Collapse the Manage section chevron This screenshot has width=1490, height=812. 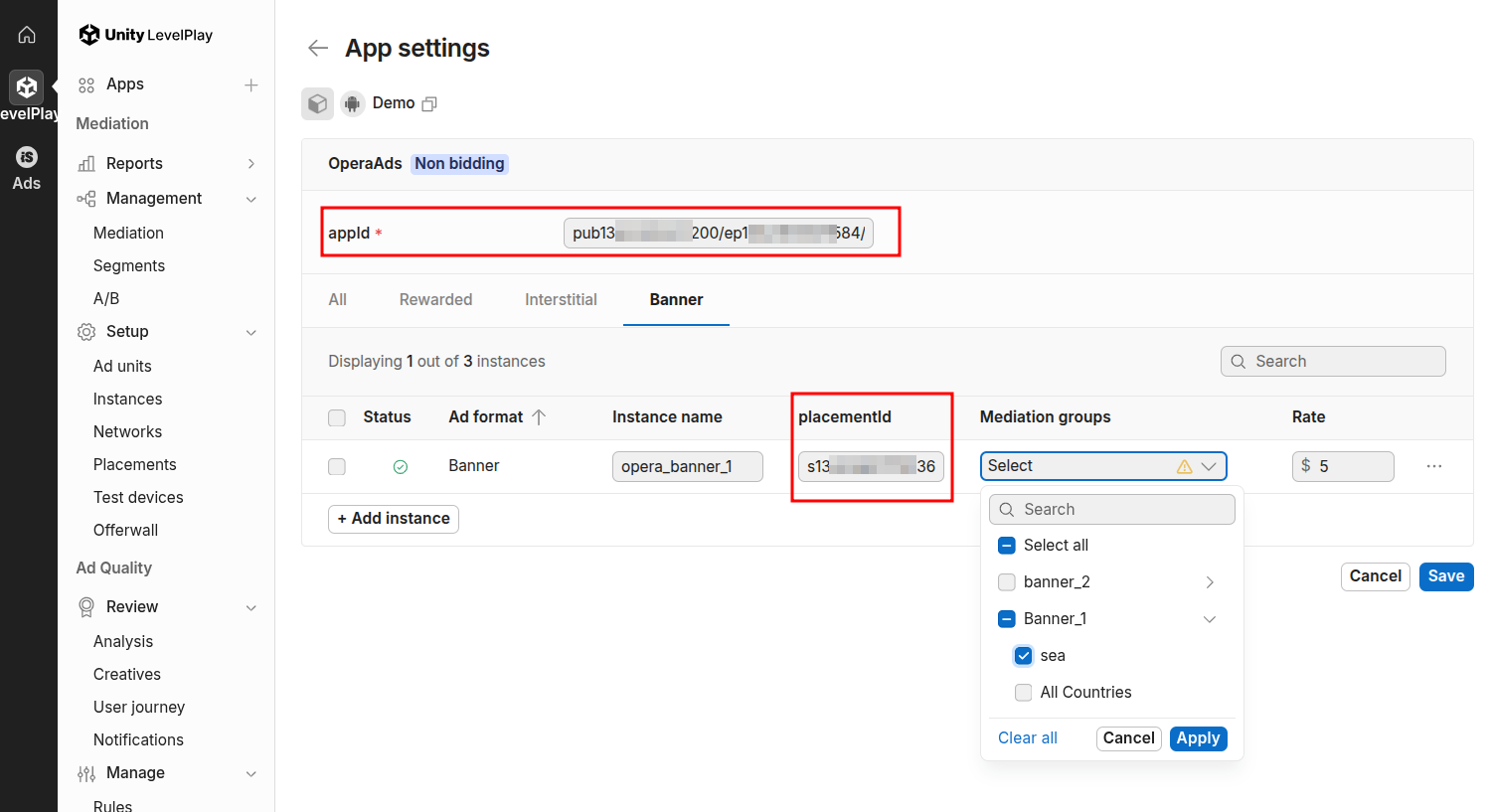(251, 773)
